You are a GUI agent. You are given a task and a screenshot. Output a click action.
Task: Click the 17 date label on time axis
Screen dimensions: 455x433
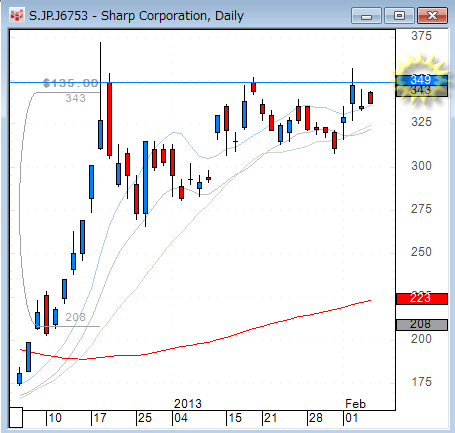tap(100, 418)
